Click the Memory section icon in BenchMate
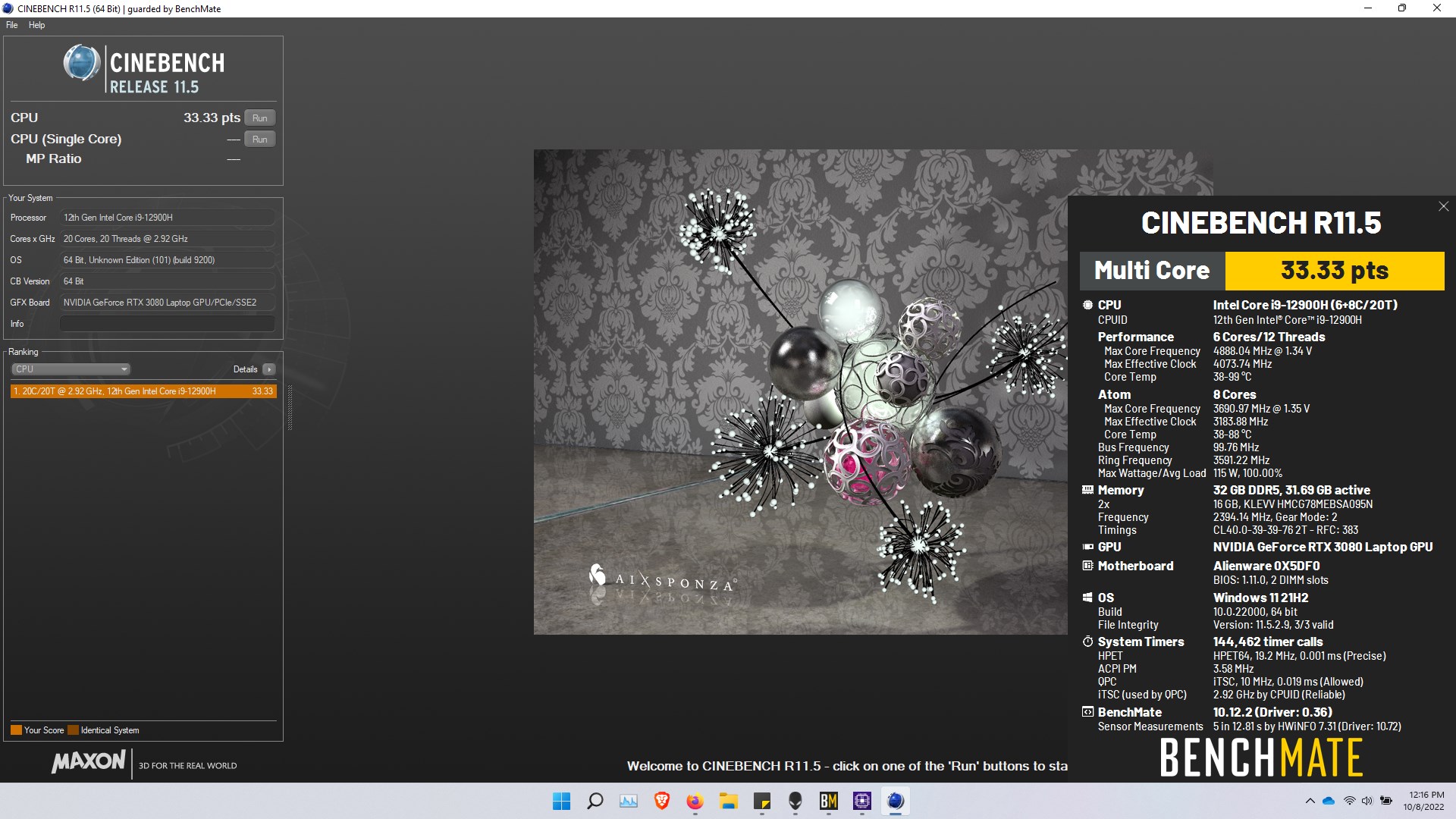 point(1087,490)
